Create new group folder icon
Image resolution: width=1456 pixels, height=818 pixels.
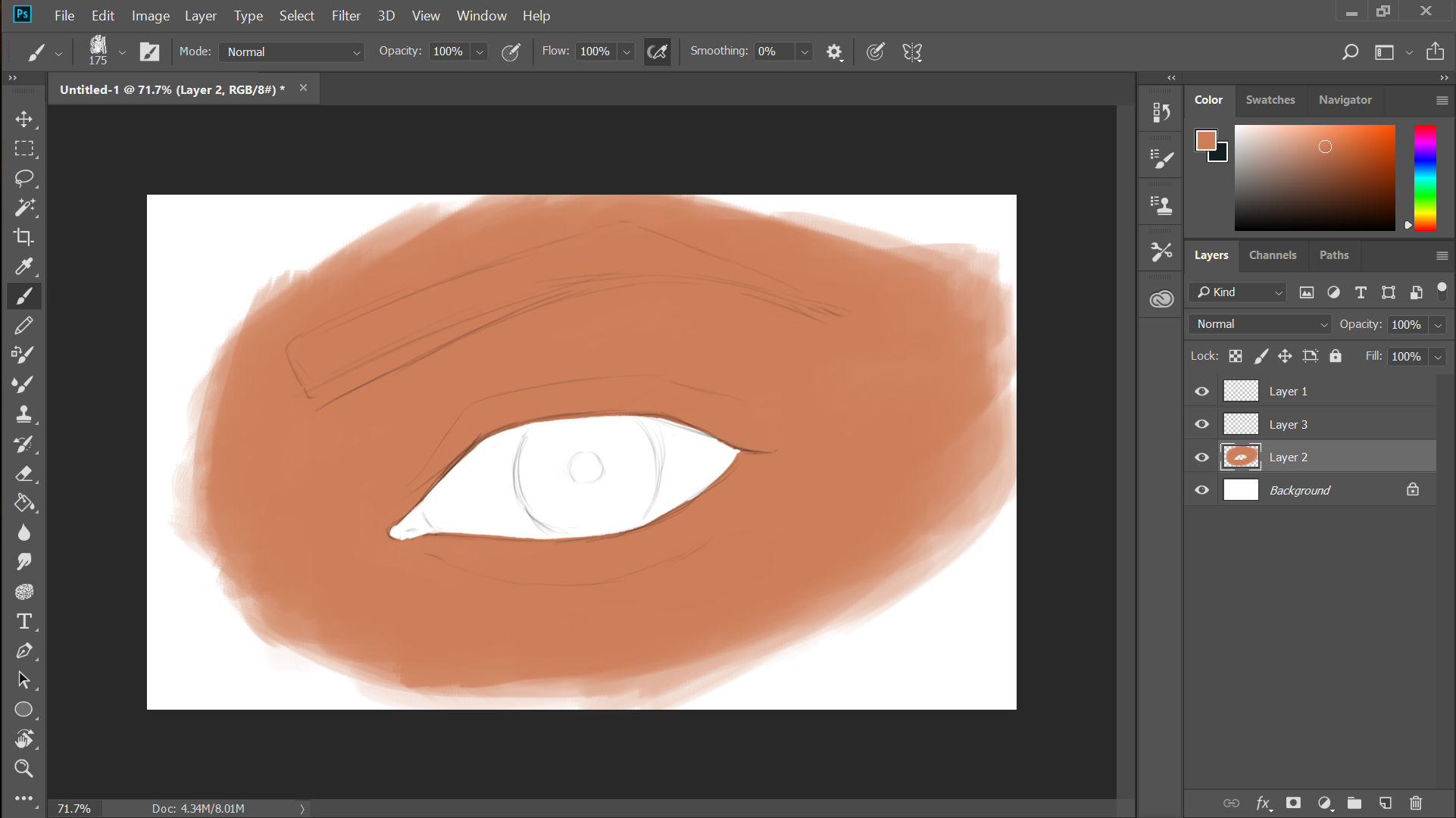(1354, 803)
